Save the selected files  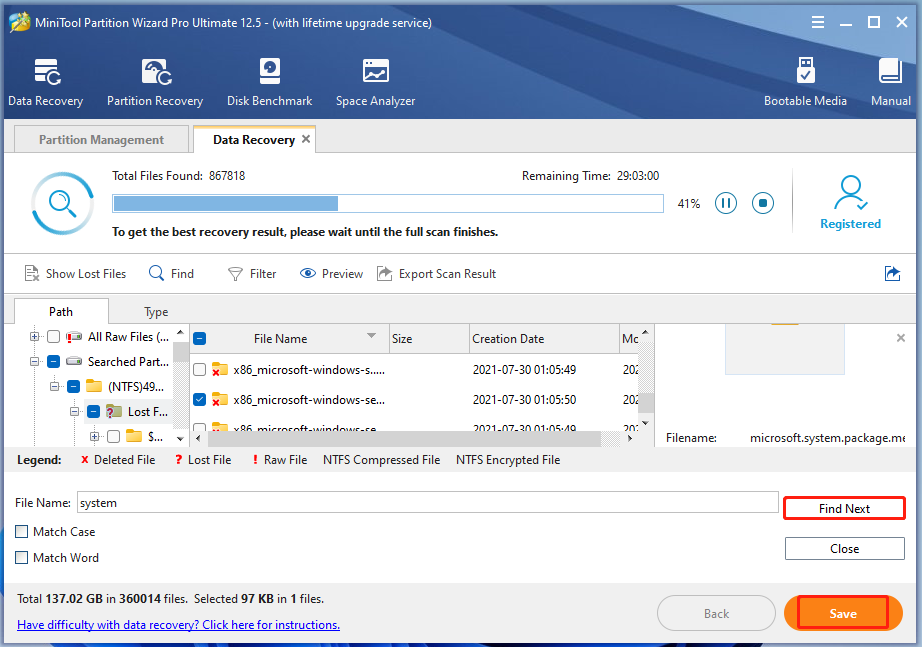[x=843, y=613]
